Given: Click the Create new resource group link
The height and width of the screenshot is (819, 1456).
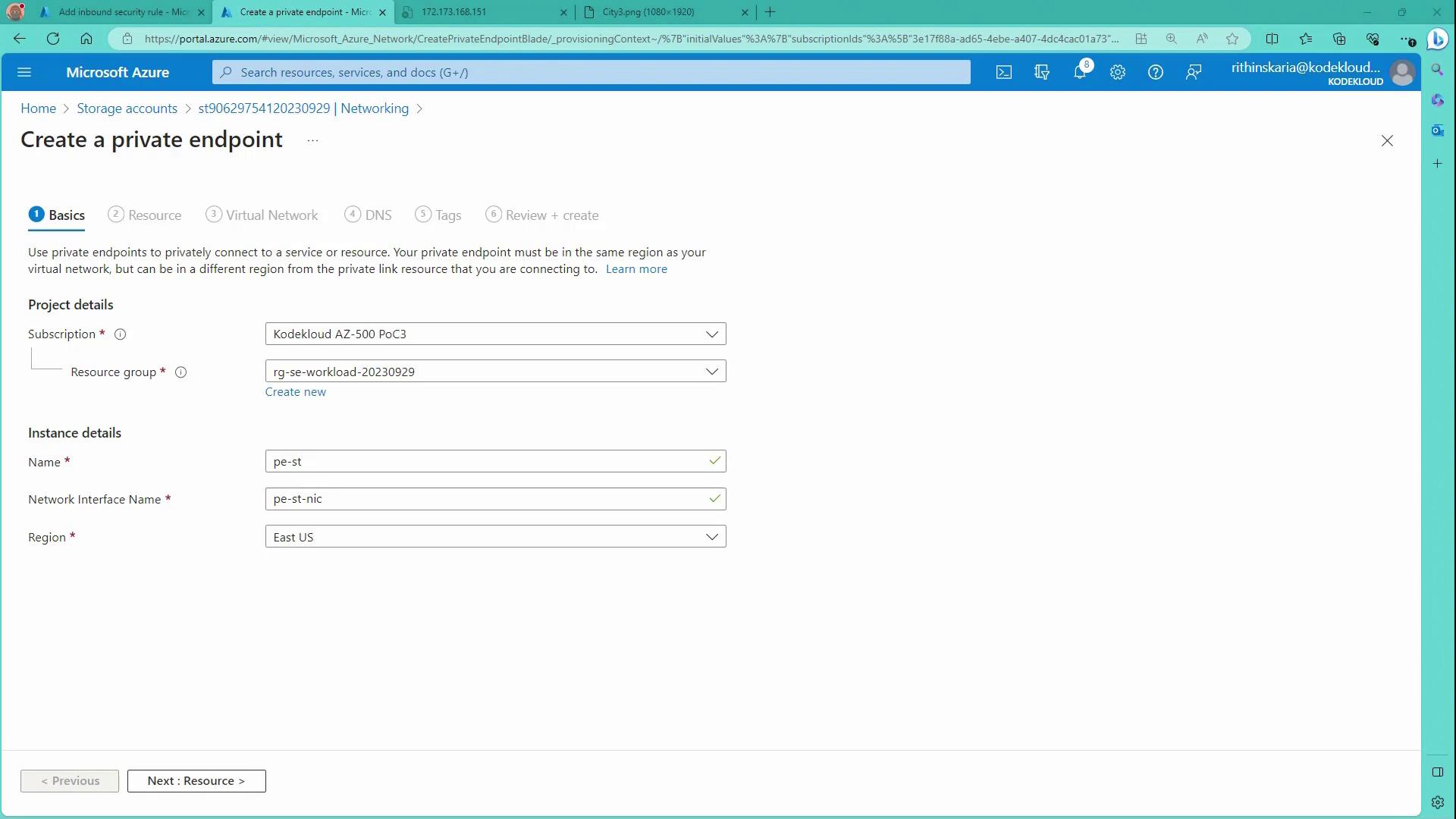Looking at the screenshot, I should (295, 392).
